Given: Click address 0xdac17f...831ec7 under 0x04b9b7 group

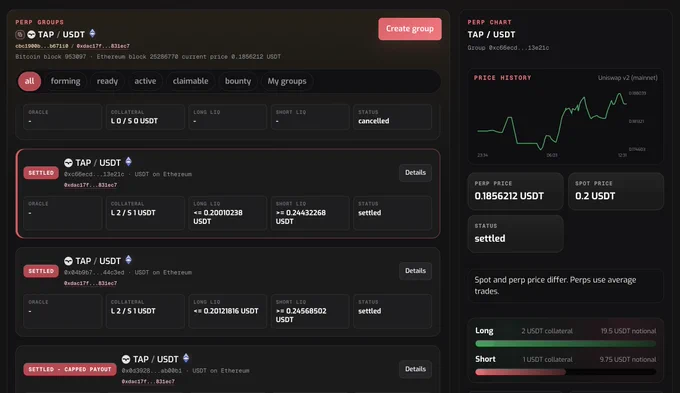Looking at the screenshot, I should [90, 283].
